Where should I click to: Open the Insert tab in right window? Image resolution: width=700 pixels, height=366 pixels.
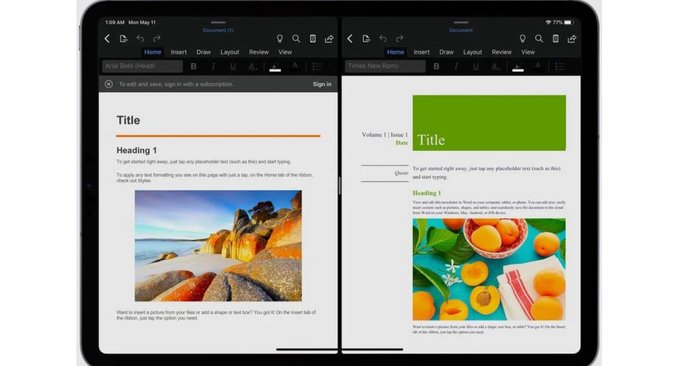tap(421, 52)
